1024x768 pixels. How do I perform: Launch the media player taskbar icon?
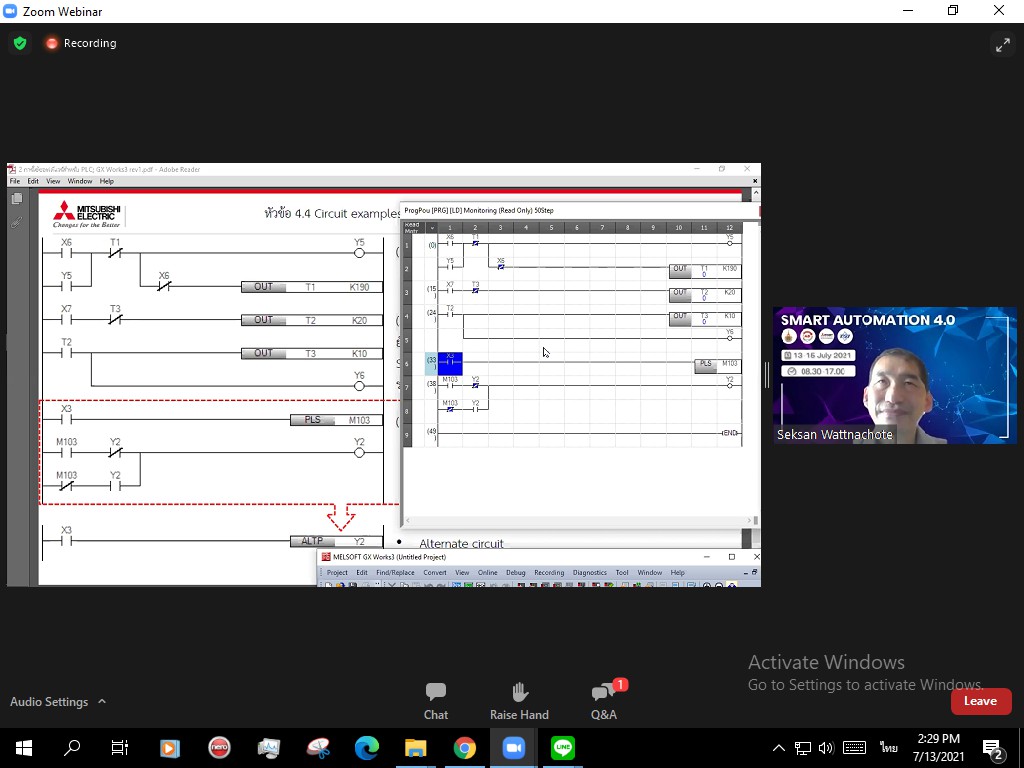[170, 748]
